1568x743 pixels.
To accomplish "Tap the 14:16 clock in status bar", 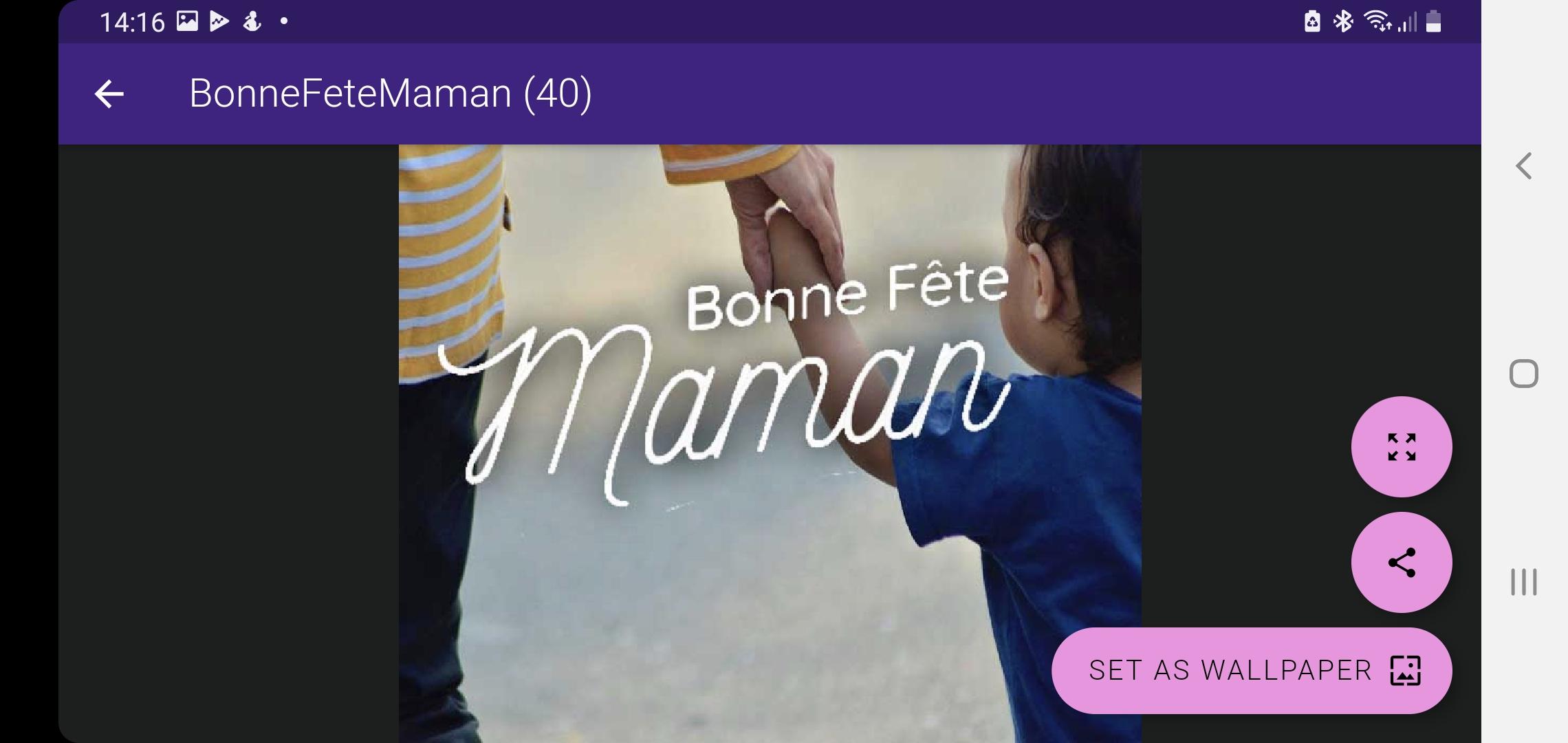I will (x=132, y=22).
